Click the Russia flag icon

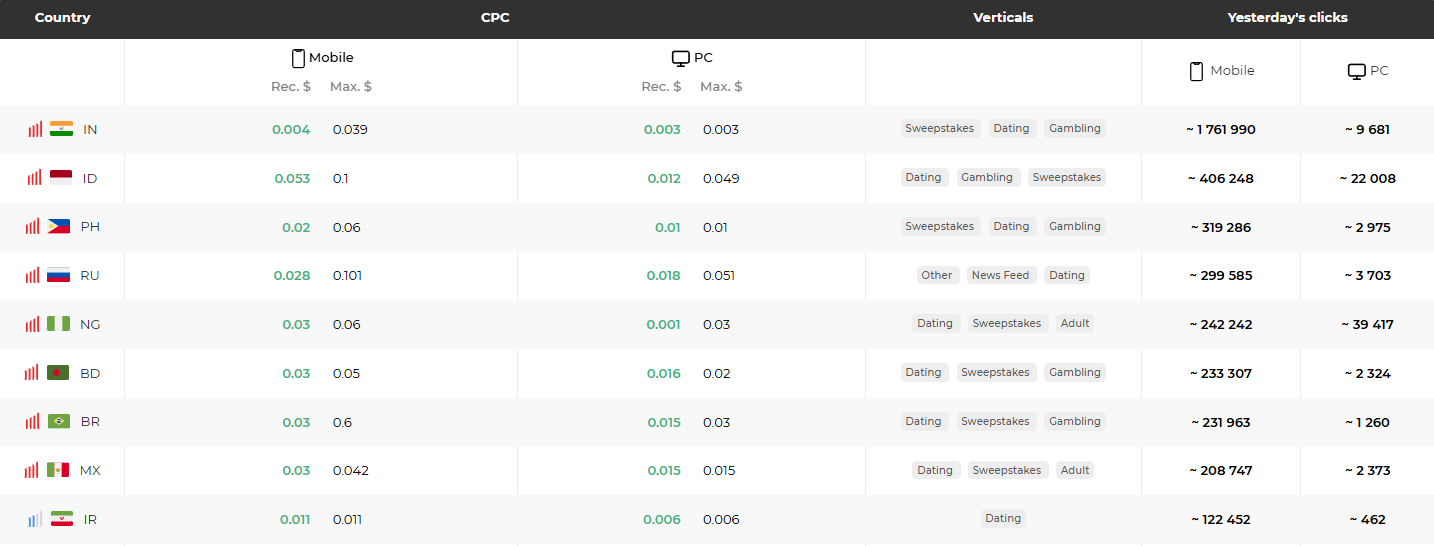[x=59, y=275]
